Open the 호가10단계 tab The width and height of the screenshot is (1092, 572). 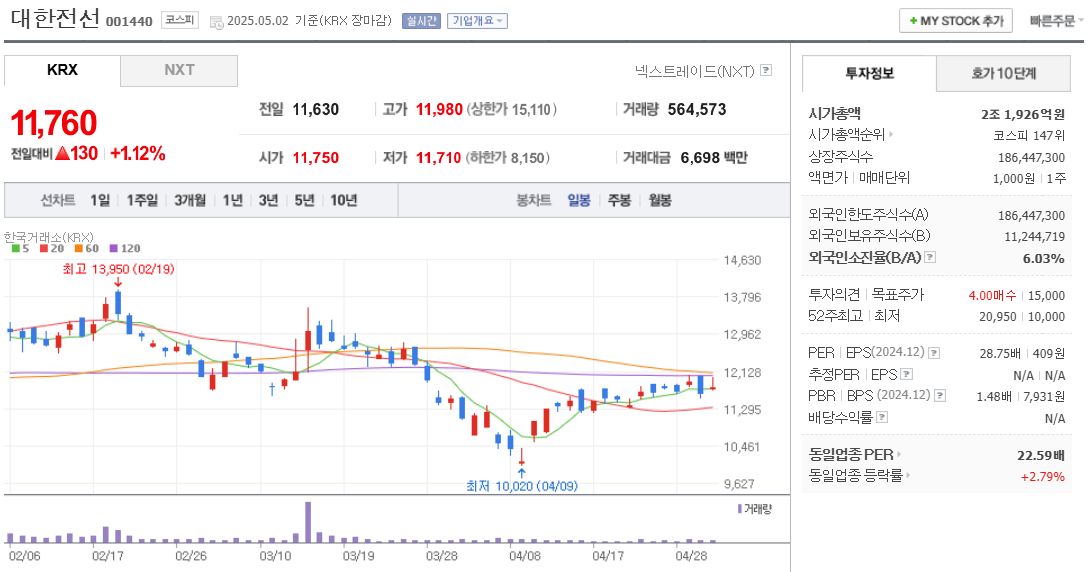pos(1004,73)
